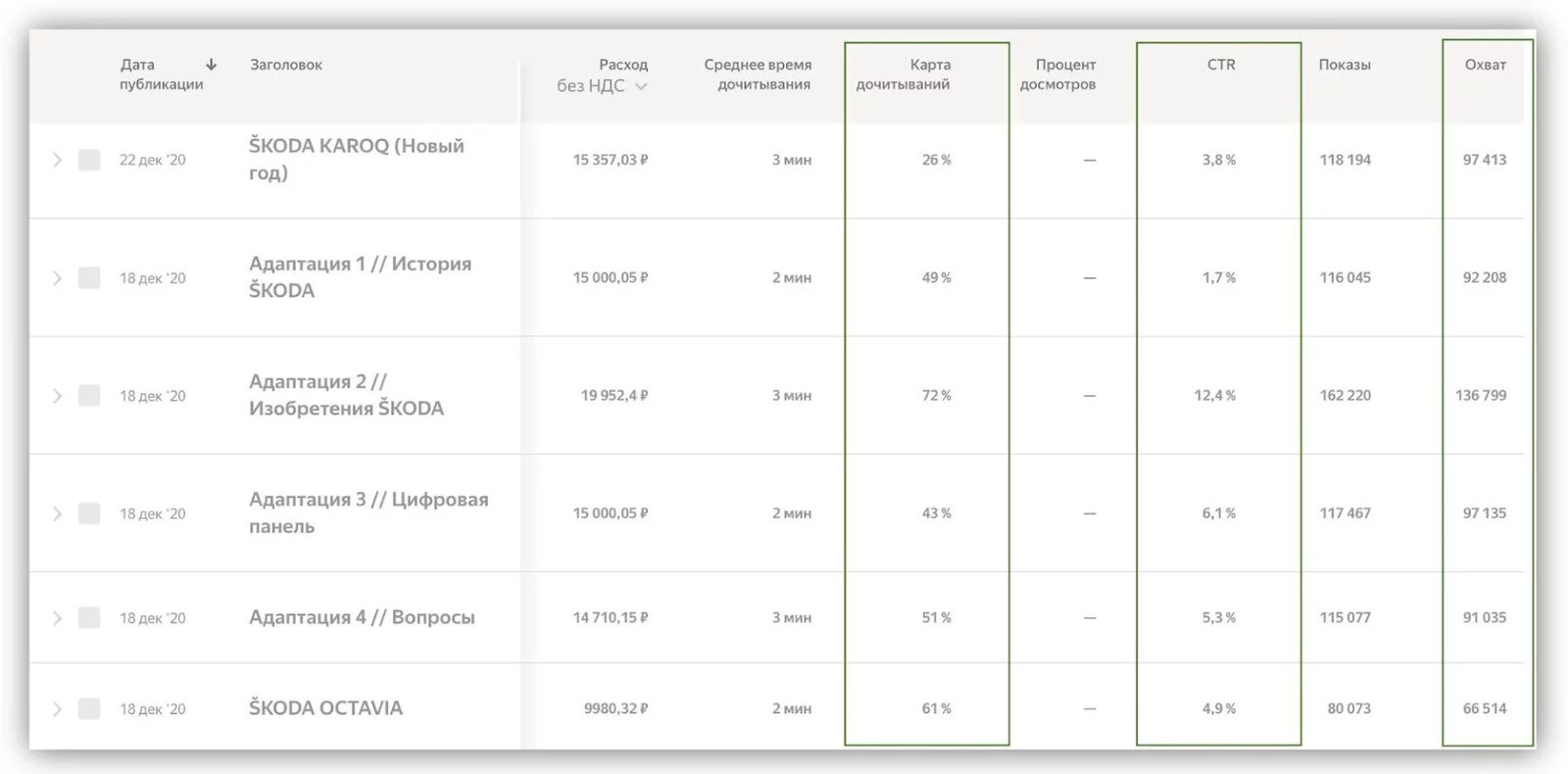The height and width of the screenshot is (774, 1568).
Task: Sort by the CTR column header
Action: click(x=1221, y=65)
